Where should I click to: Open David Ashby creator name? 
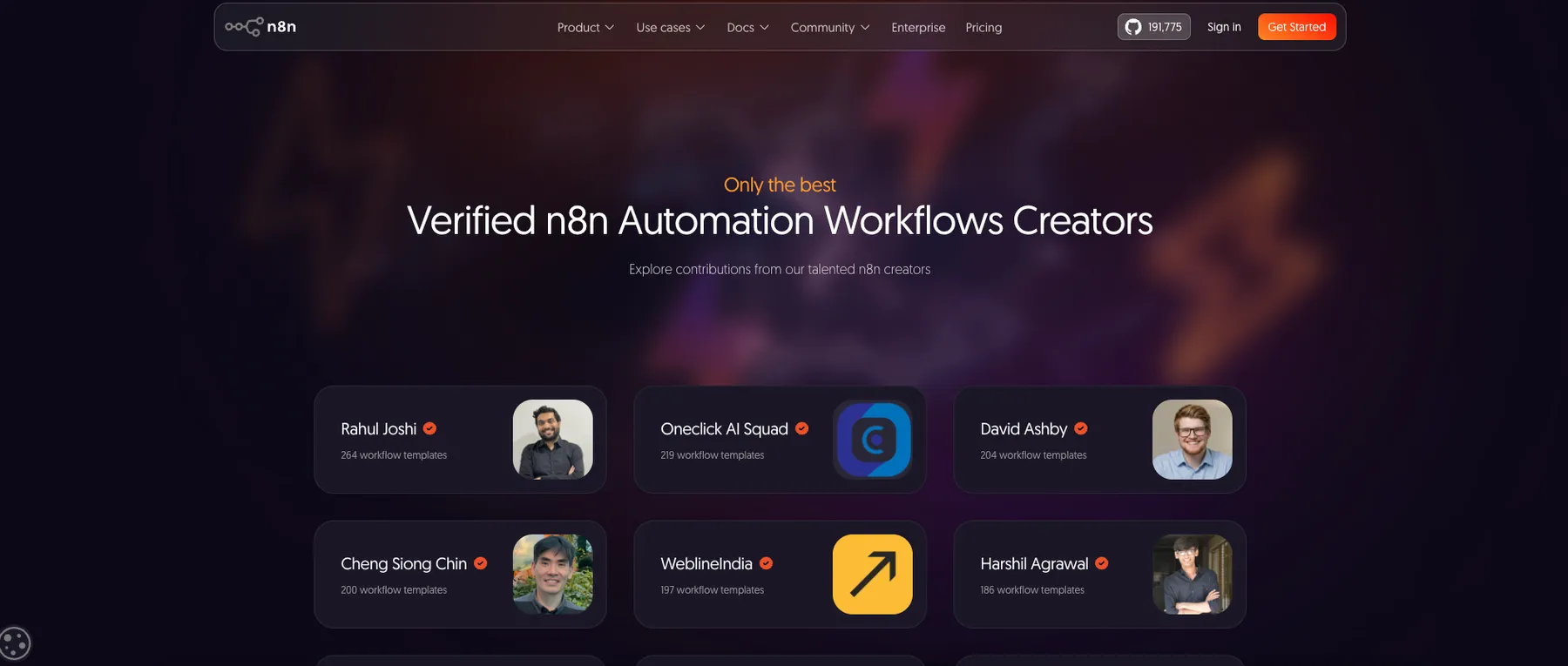(1024, 429)
